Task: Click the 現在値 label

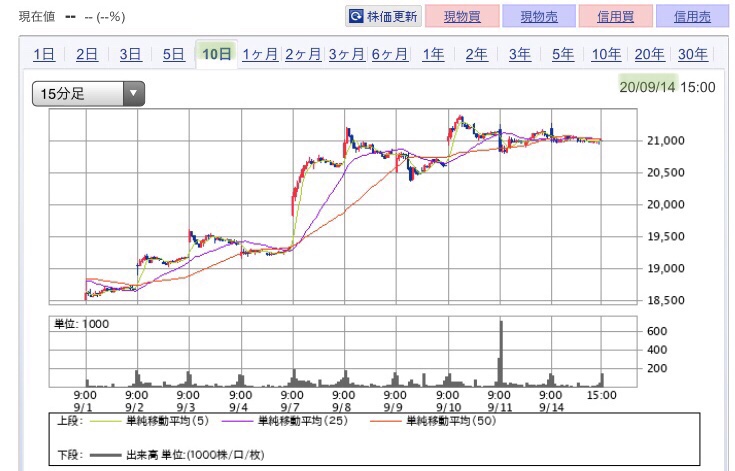Action: [37, 17]
